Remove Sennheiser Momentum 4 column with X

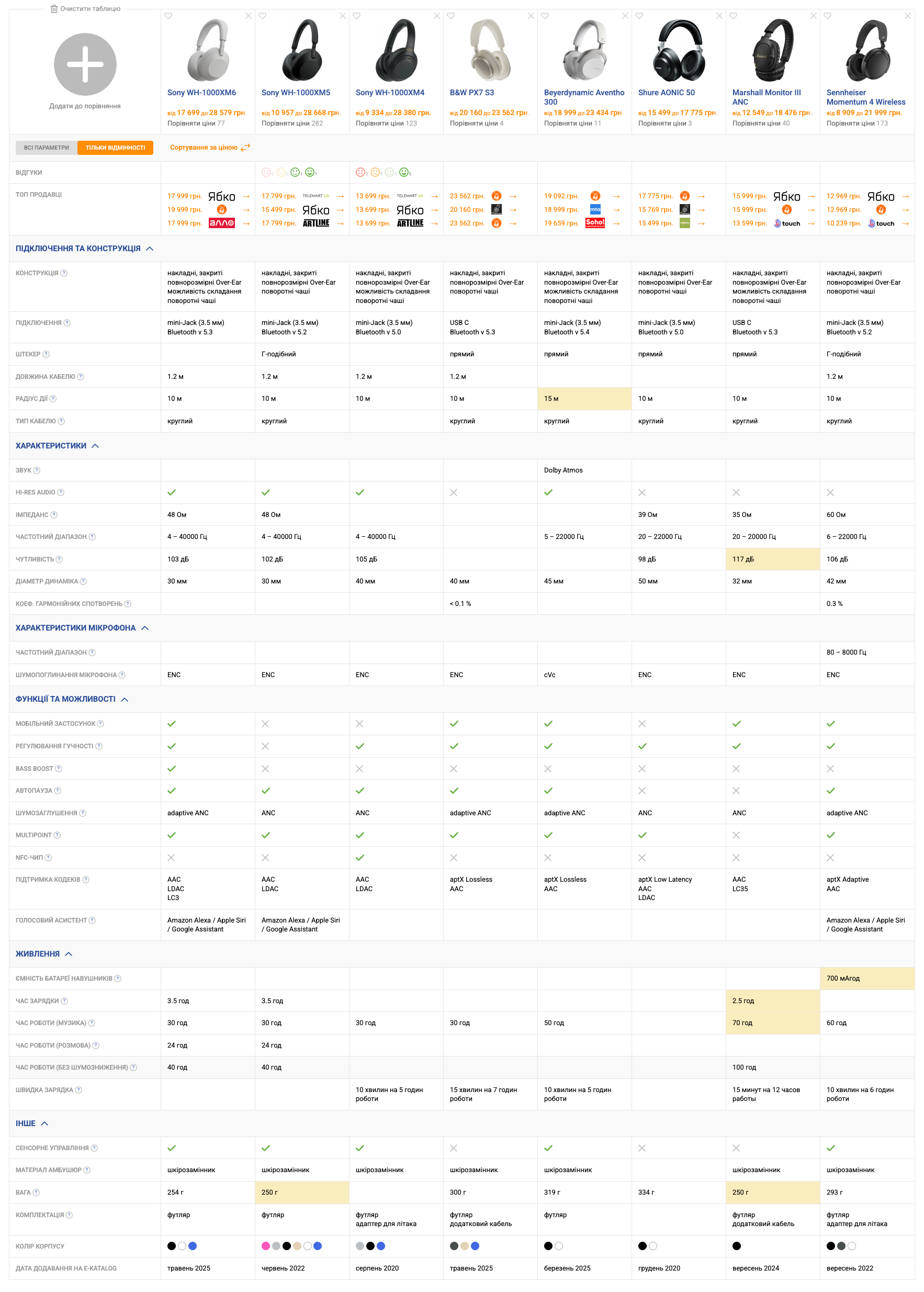coord(907,16)
